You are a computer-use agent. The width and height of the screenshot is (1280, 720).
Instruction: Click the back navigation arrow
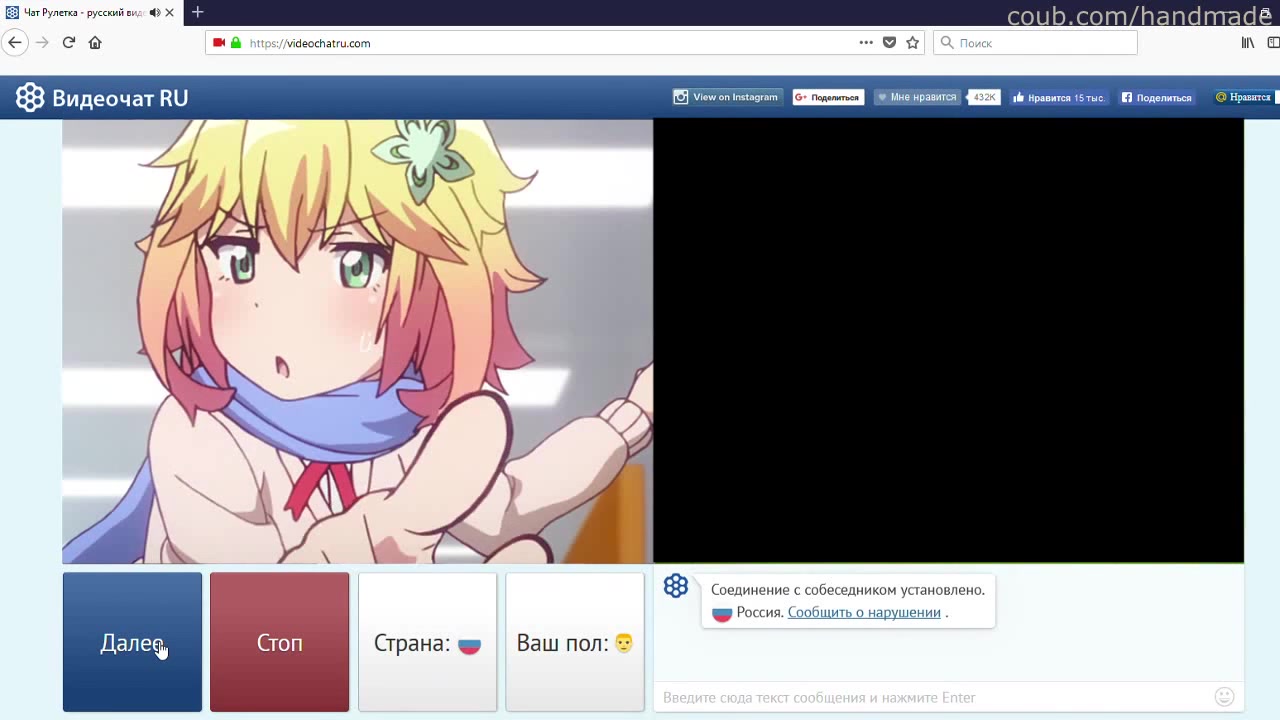15,43
